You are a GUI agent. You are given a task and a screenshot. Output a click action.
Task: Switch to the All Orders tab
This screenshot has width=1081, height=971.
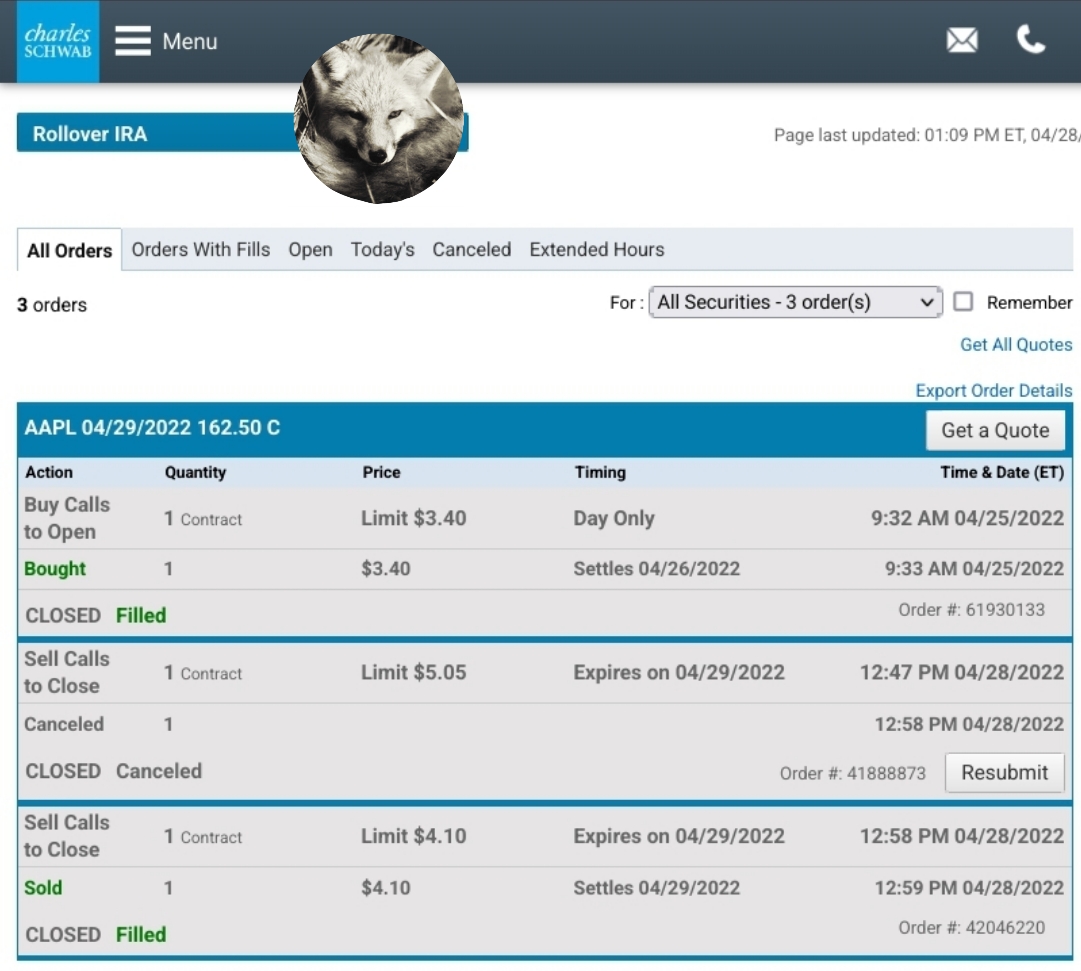pos(69,250)
